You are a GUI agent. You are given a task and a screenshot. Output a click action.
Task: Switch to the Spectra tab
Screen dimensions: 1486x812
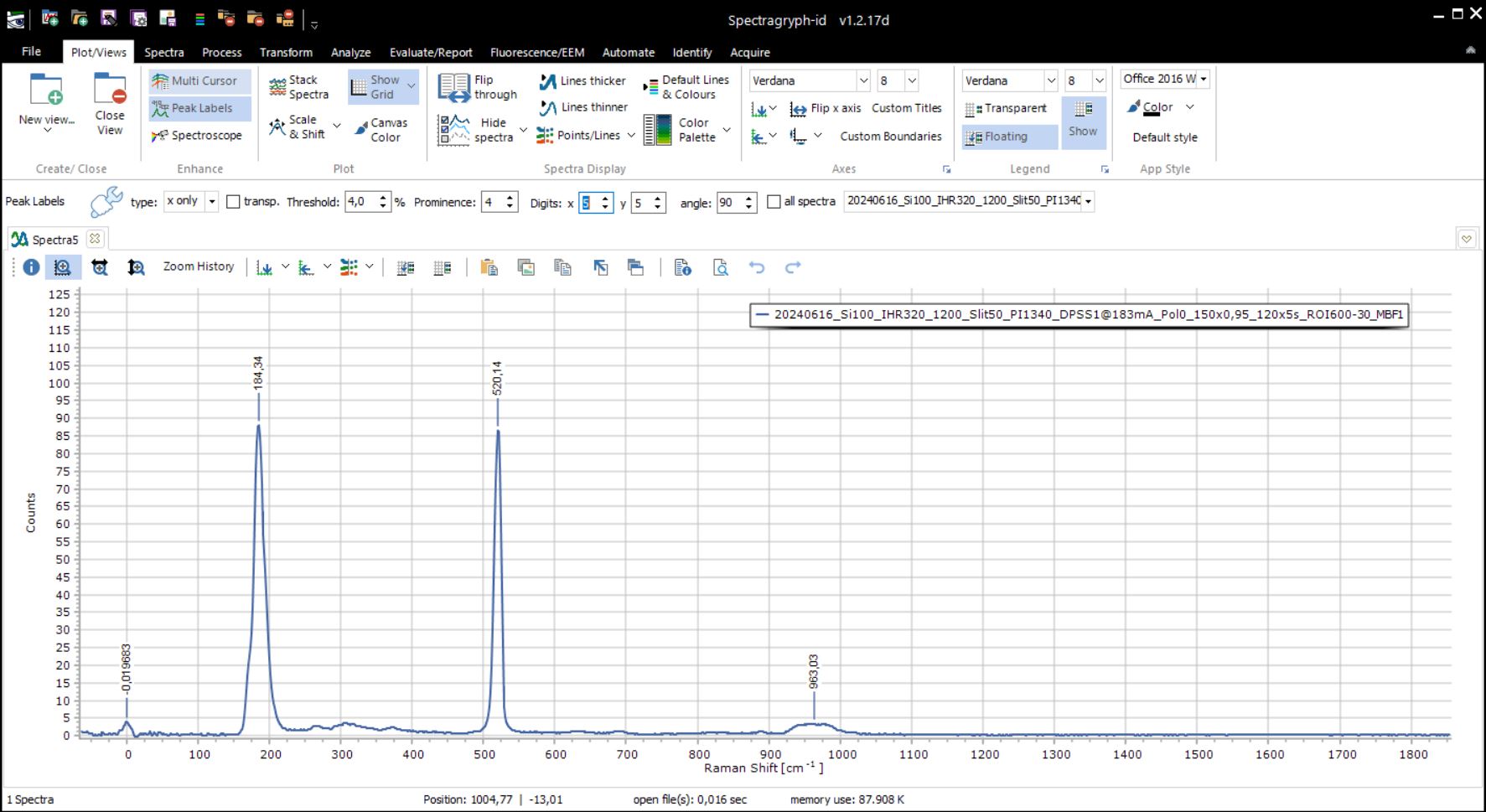(x=163, y=52)
